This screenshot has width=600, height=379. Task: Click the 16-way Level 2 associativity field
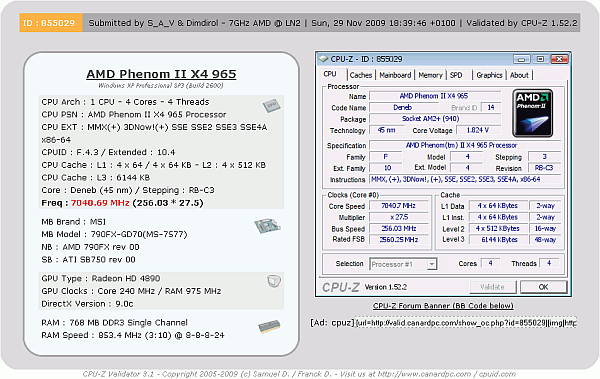[x=545, y=229]
